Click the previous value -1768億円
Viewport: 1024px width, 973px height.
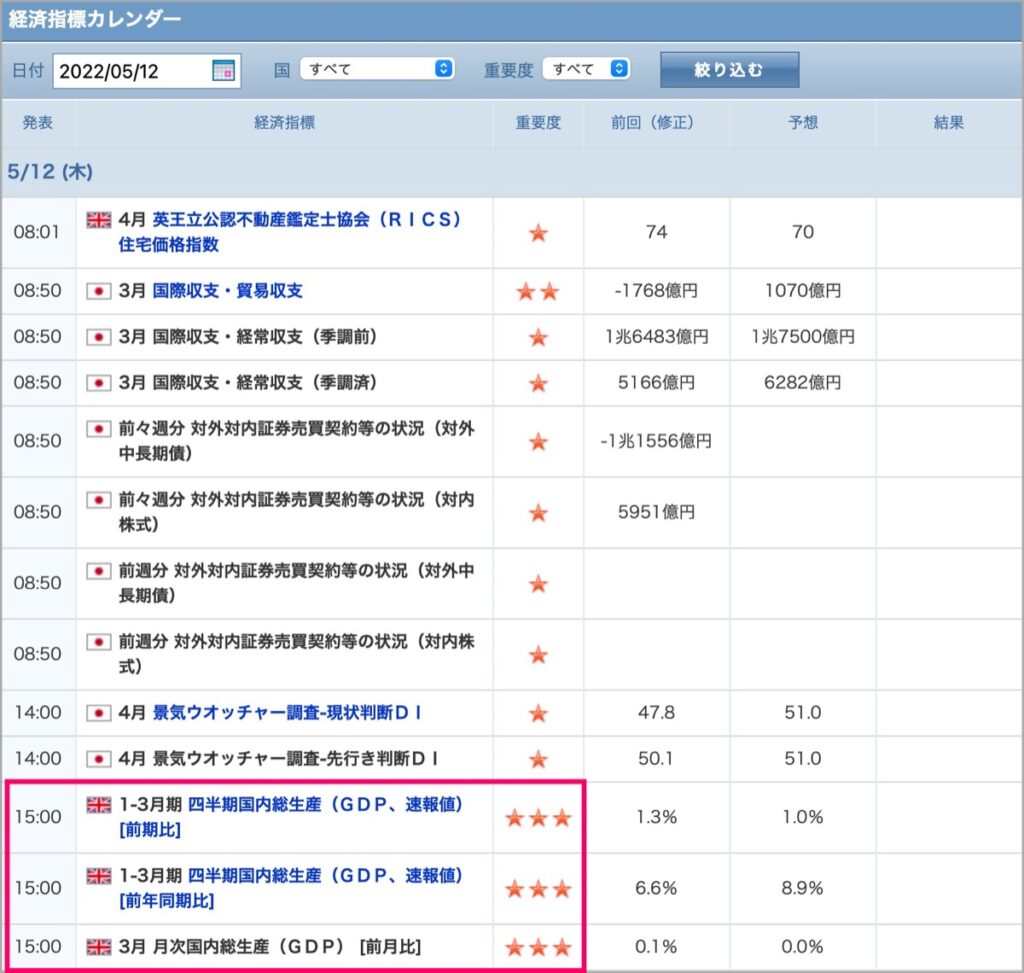(656, 291)
